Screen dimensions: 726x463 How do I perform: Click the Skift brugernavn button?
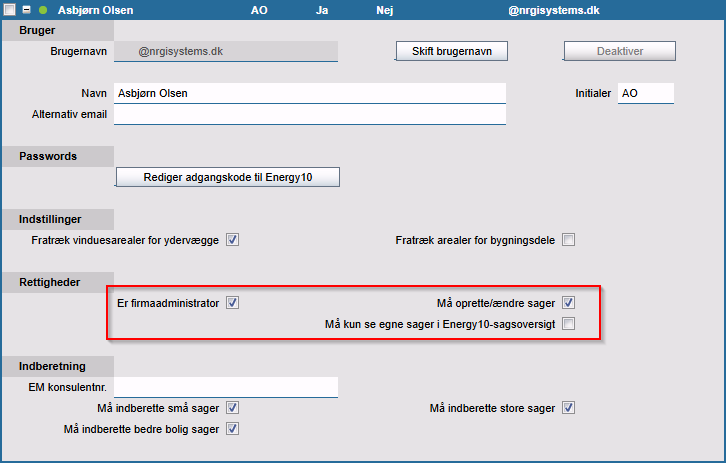[x=452, y=51]
